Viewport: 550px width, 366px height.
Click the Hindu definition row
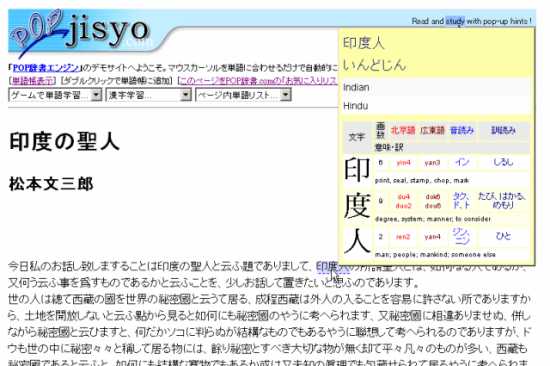point(436,106)
